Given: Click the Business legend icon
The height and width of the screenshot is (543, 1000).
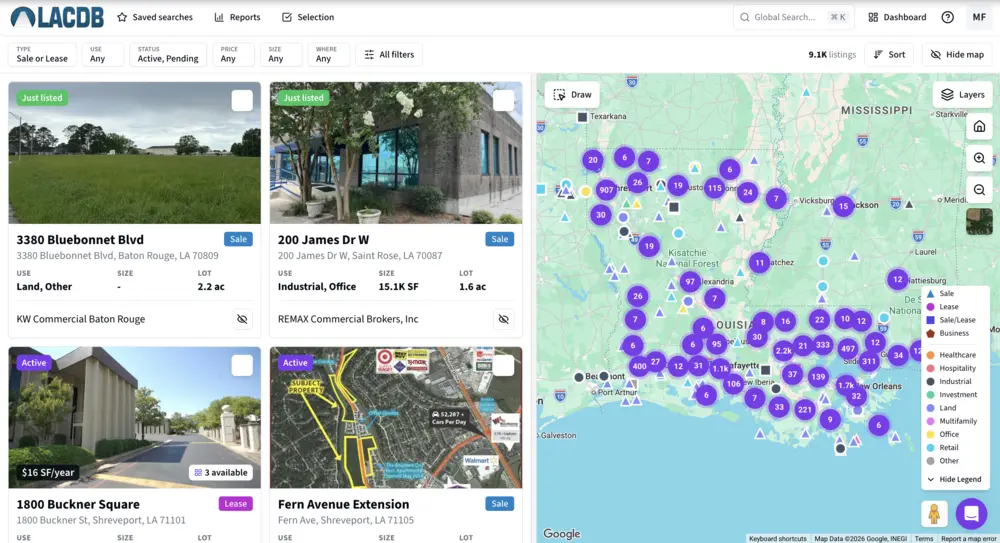Looking at the screenshot, I should point(930,333).
